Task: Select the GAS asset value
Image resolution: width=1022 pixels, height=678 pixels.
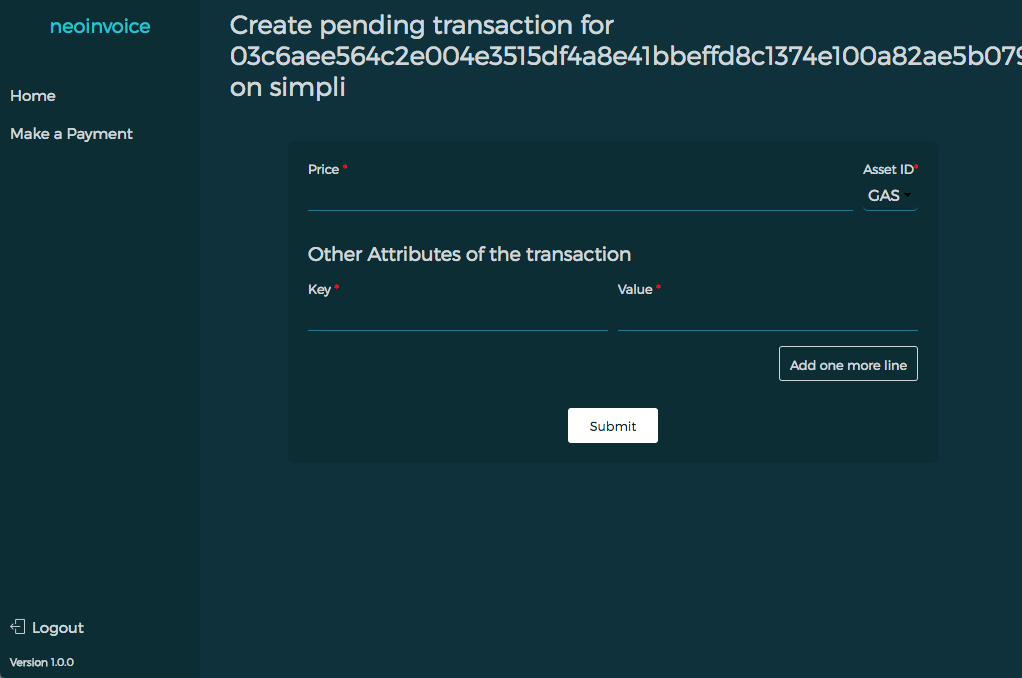Action: 883,196
